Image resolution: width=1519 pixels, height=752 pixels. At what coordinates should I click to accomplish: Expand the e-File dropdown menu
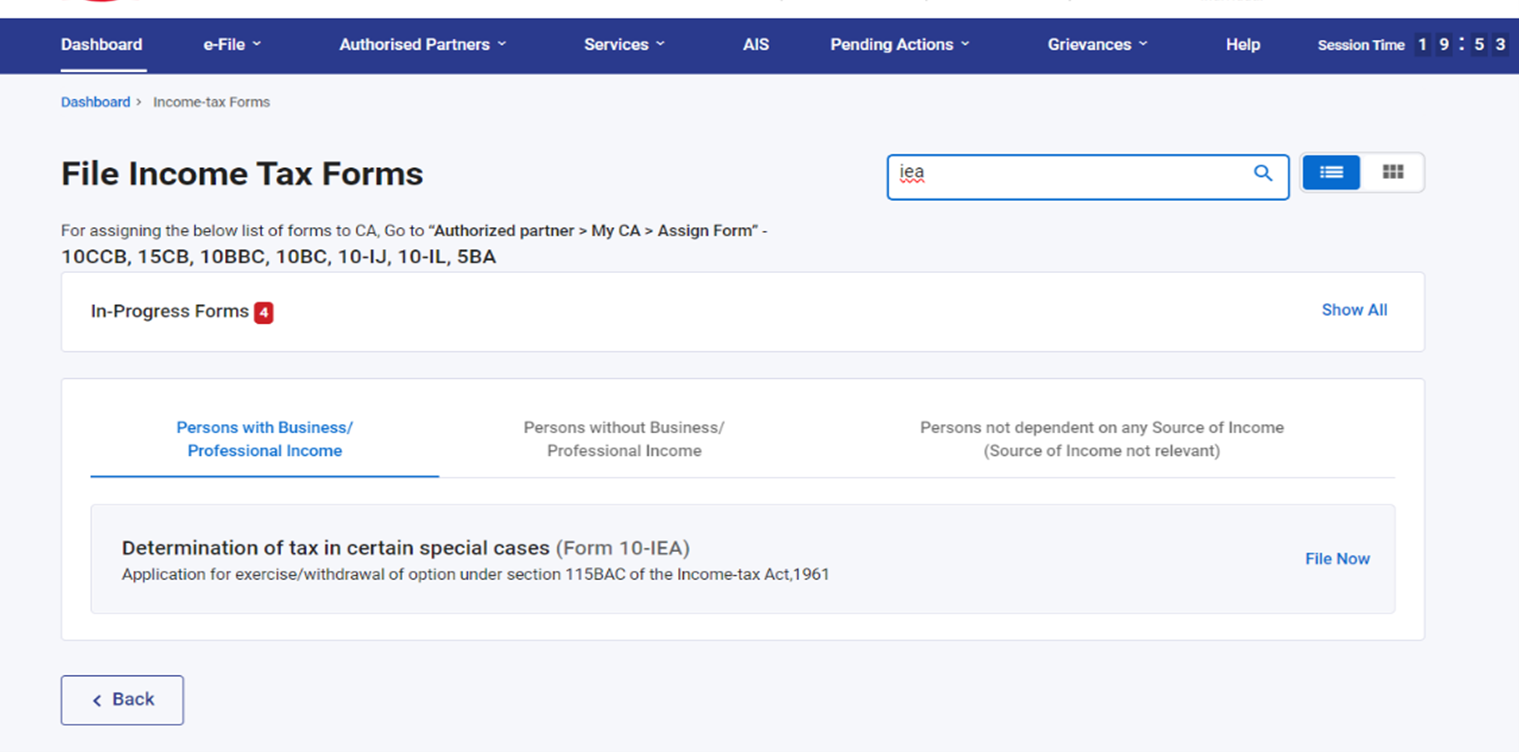point(231,45)
